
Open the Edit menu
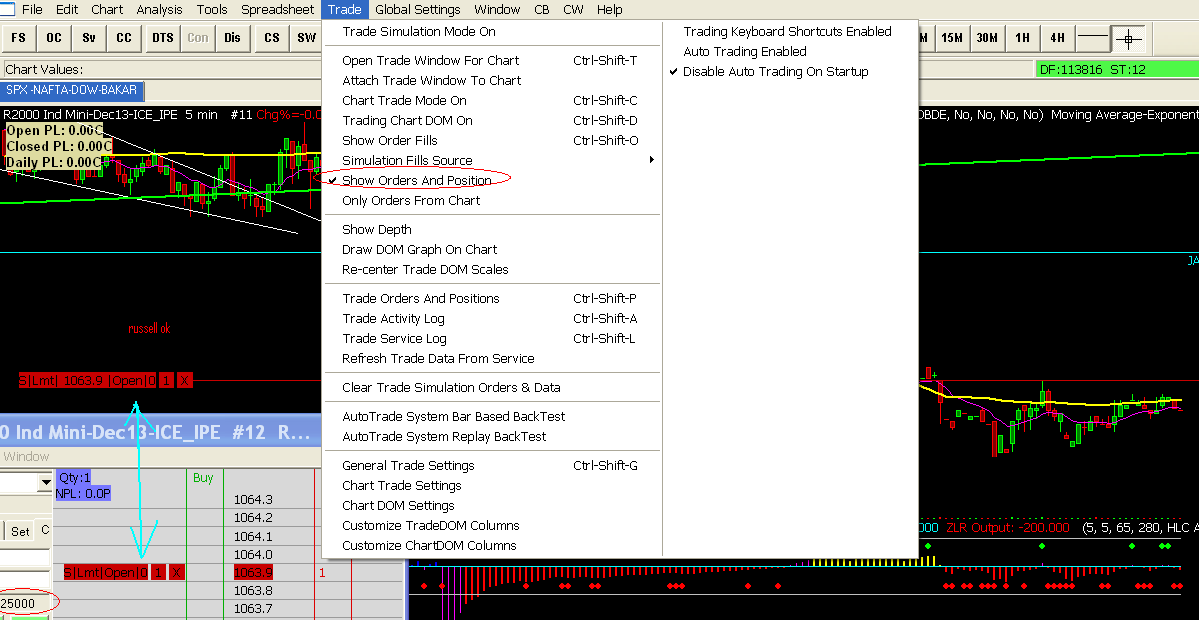[x=67, y=9]
